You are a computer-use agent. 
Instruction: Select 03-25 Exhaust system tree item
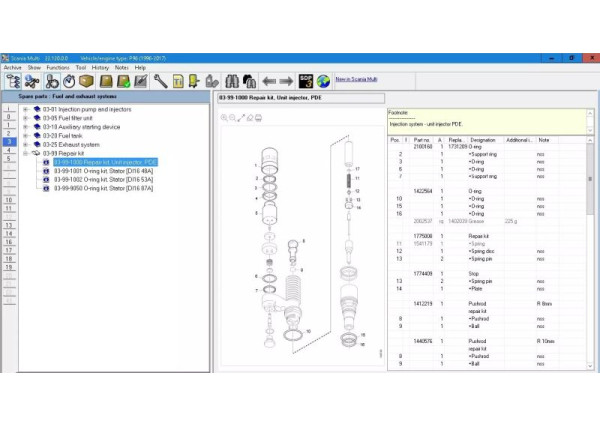[70, 144]
